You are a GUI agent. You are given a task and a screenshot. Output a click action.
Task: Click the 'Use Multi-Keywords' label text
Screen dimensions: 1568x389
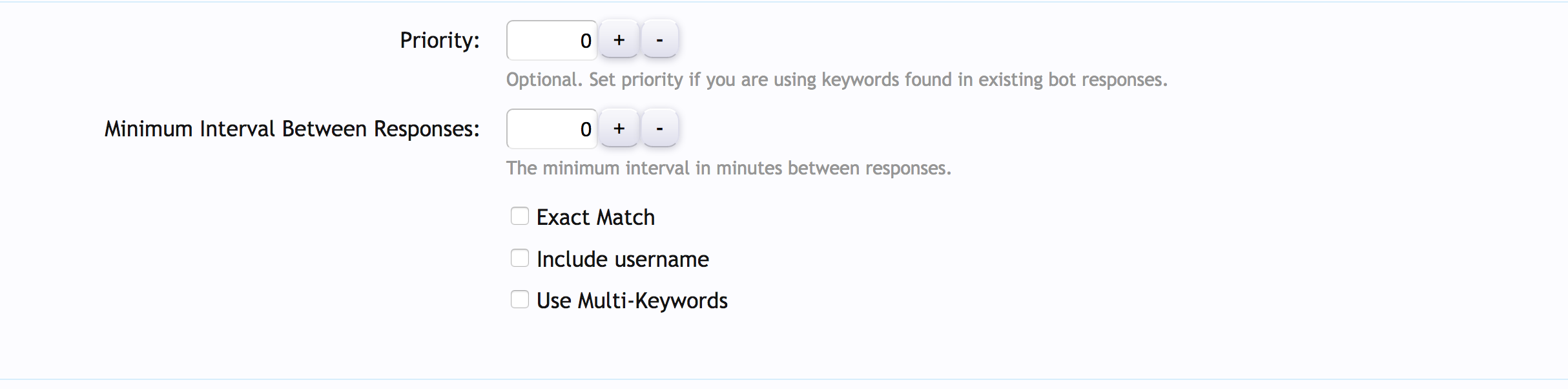point(632,300)
